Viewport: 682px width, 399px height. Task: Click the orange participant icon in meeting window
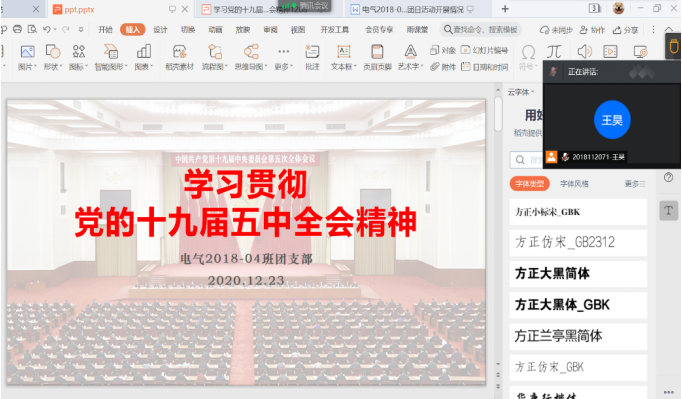pos(551,157)
